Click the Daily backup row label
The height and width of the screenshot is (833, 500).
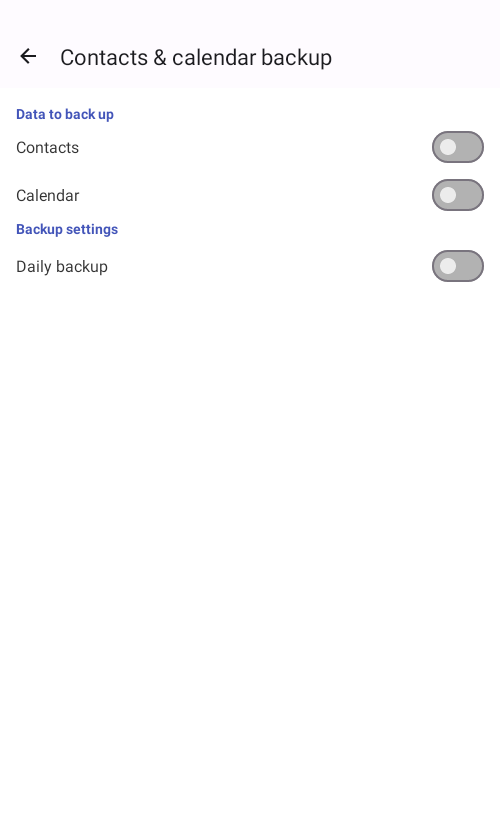coord(62,267)
